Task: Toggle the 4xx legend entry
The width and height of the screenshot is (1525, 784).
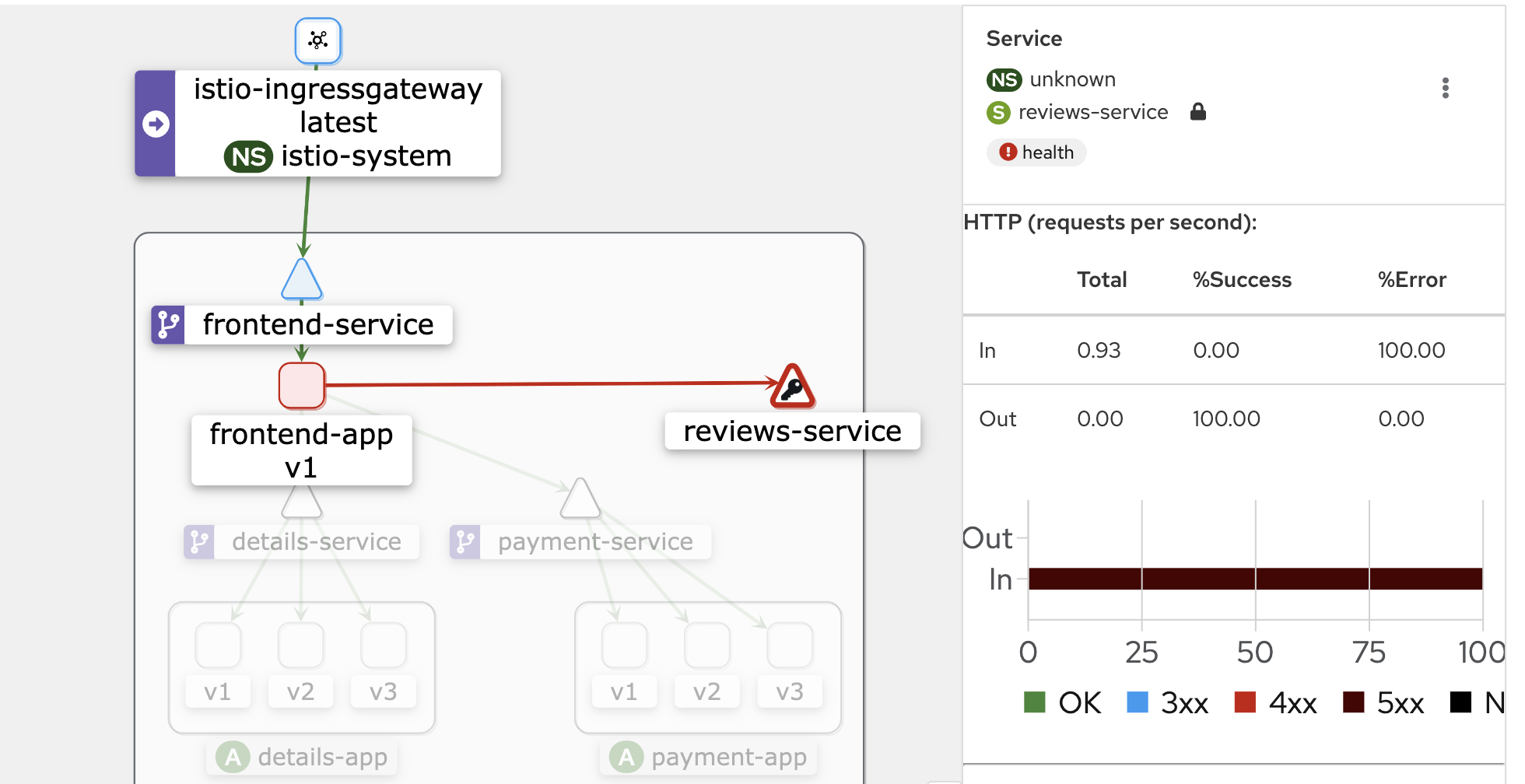Action: coord(1276,702)
